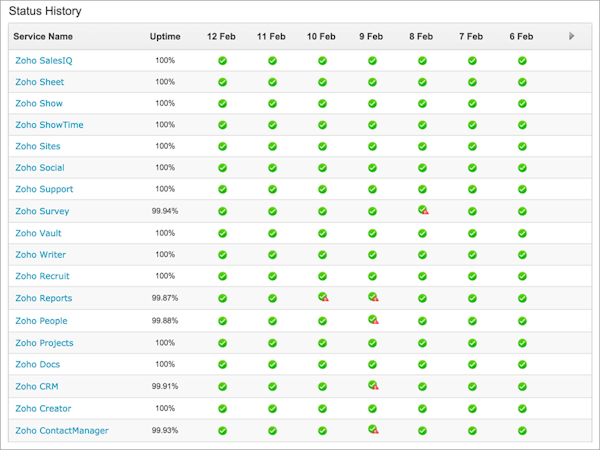600x450 pixels.
Task: Click Zoho CRM warning icon for 9 Feb
Action: pos(373,385)
